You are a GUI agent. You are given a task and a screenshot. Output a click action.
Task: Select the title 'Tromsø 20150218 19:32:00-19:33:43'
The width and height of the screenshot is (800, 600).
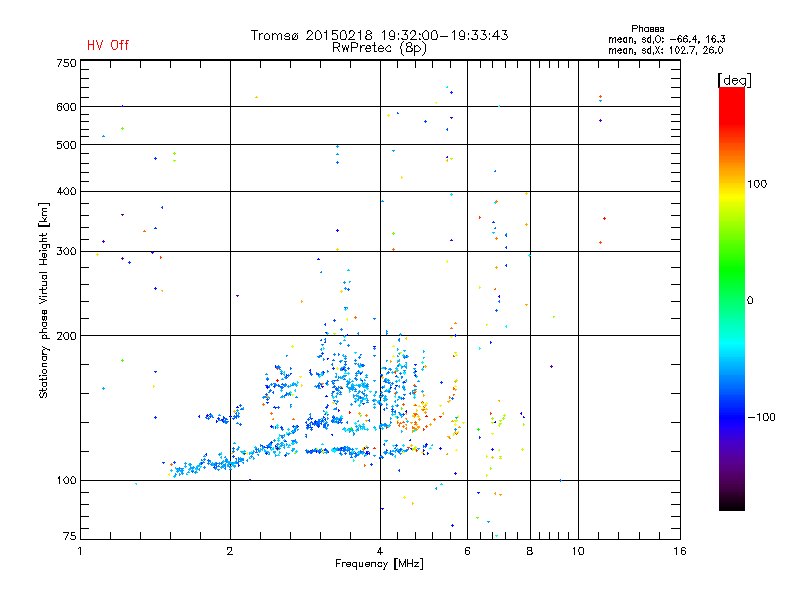(x=379, y=35)
